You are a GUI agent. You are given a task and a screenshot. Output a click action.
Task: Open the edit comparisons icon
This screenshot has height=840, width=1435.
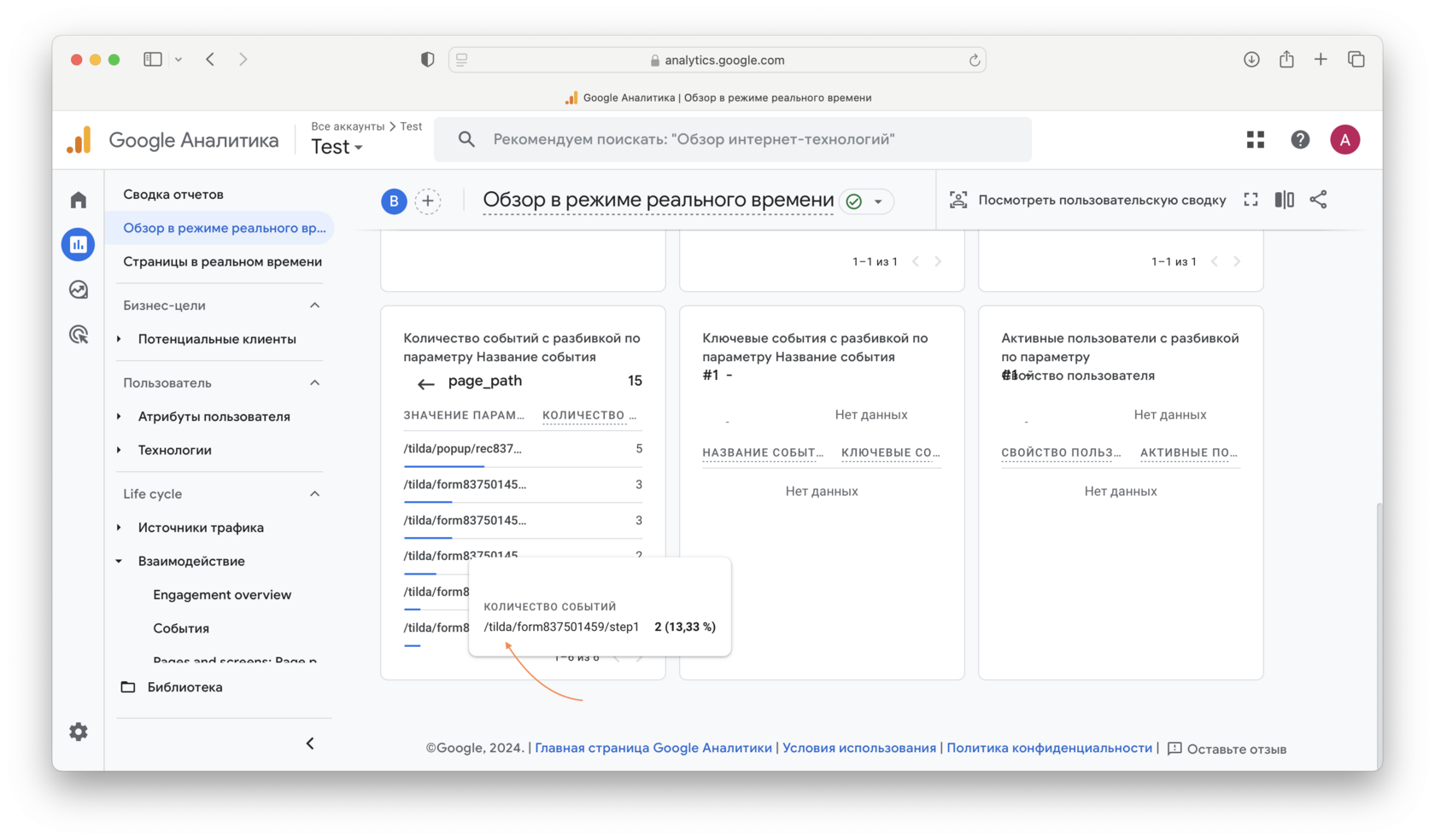coord(1285,200)
